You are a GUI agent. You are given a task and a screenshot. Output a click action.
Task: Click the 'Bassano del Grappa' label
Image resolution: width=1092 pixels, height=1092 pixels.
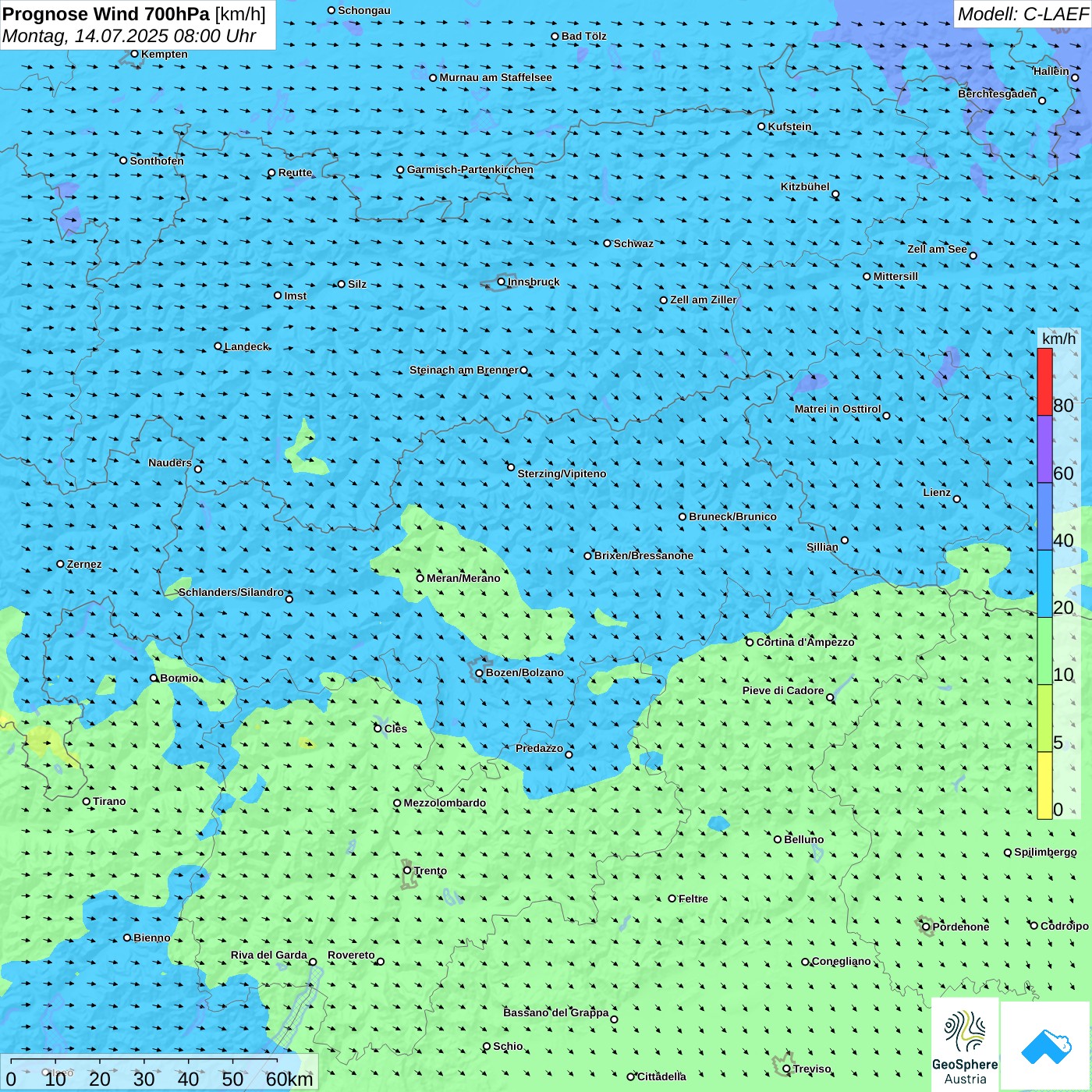pyautogui.click(x=556, y=1012)
